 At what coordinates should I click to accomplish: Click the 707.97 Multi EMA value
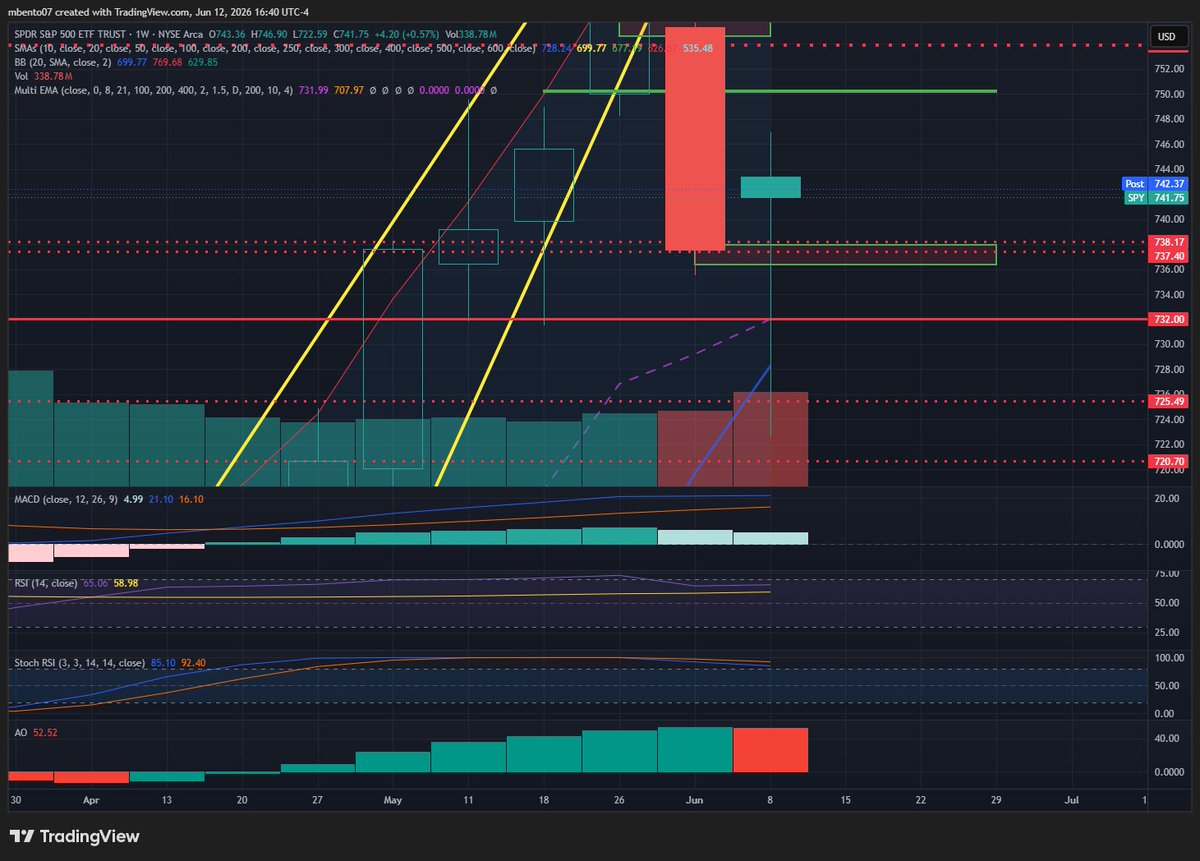tap(349, 90)
